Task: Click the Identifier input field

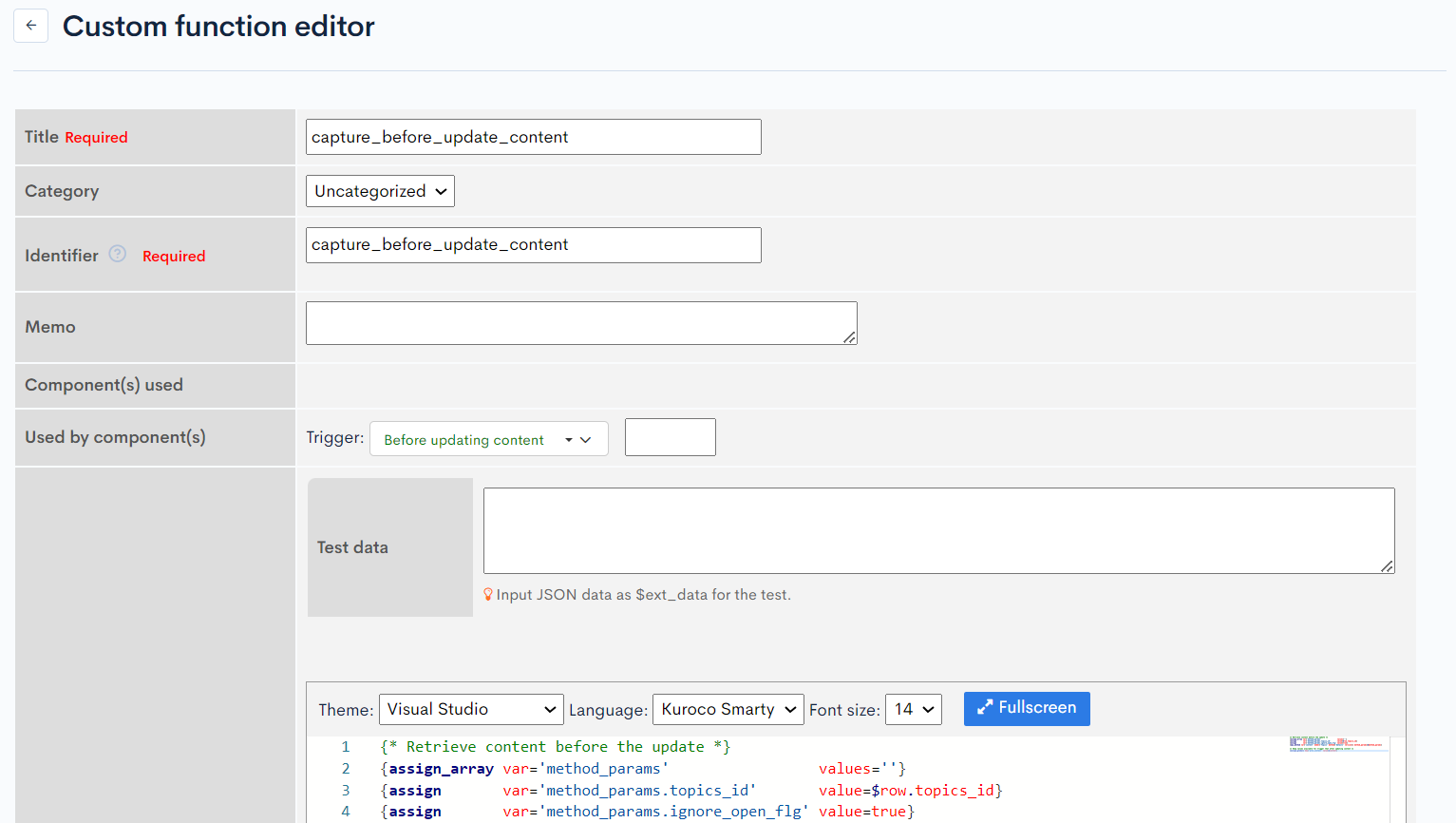Action: pyautogui.click(x=533, y=245)
